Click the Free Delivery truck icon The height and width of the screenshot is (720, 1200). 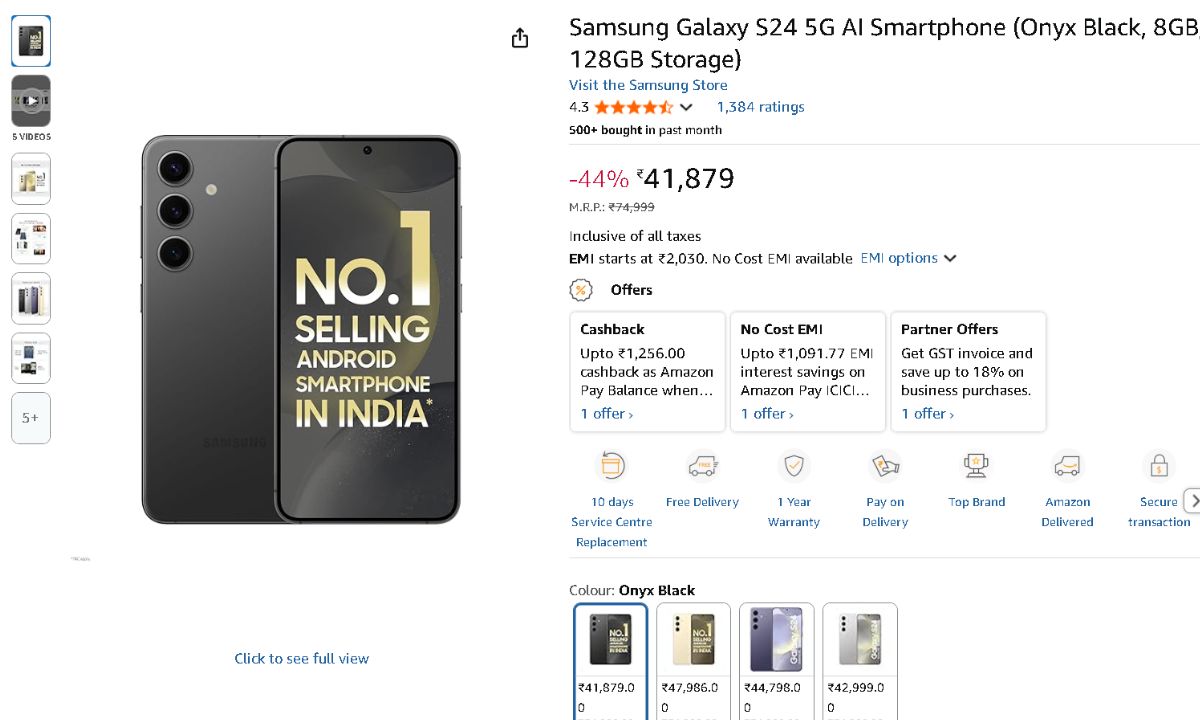pos(703,466)
